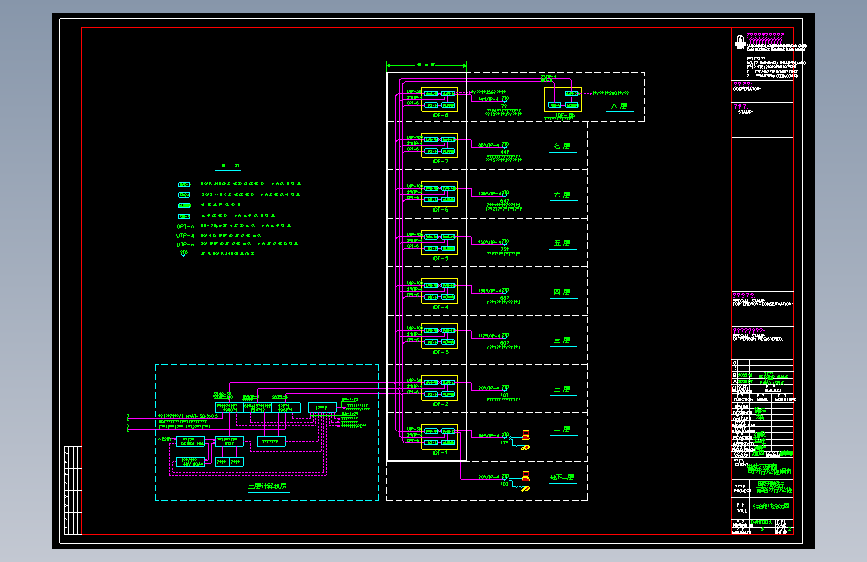This screenshot has width=867, height=562.
Task: Click the information outlet symbol on 三层 row
Action: click(x=505, y=336)
